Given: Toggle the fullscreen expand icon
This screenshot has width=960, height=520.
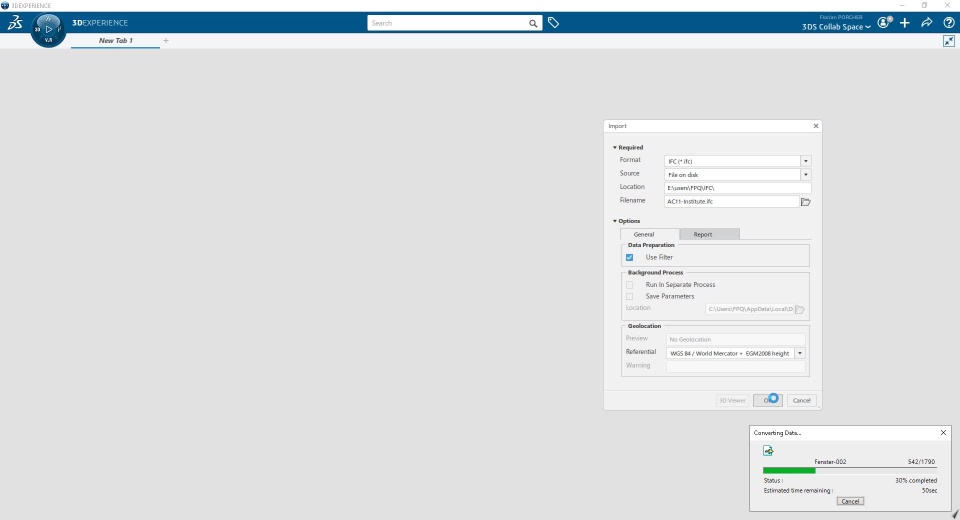Looking at the screenshot, I should tap(949, 41).
